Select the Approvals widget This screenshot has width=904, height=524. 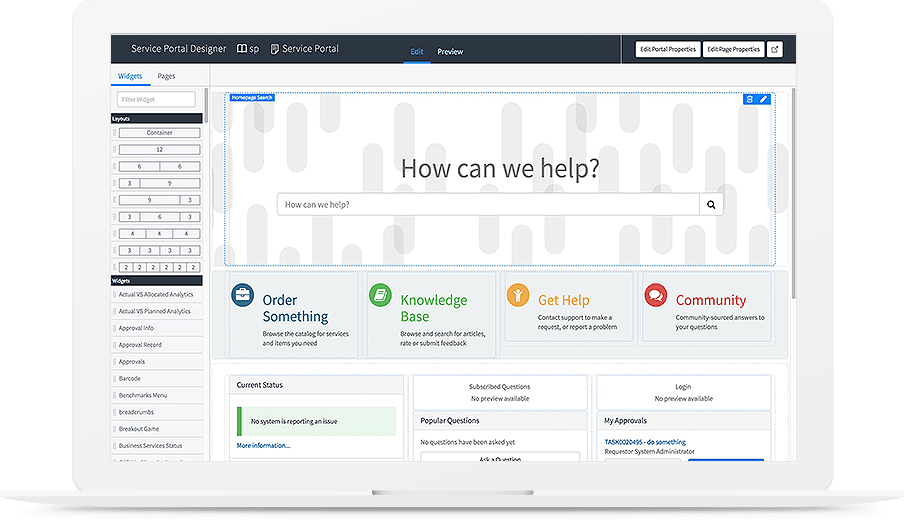(157, 362)
